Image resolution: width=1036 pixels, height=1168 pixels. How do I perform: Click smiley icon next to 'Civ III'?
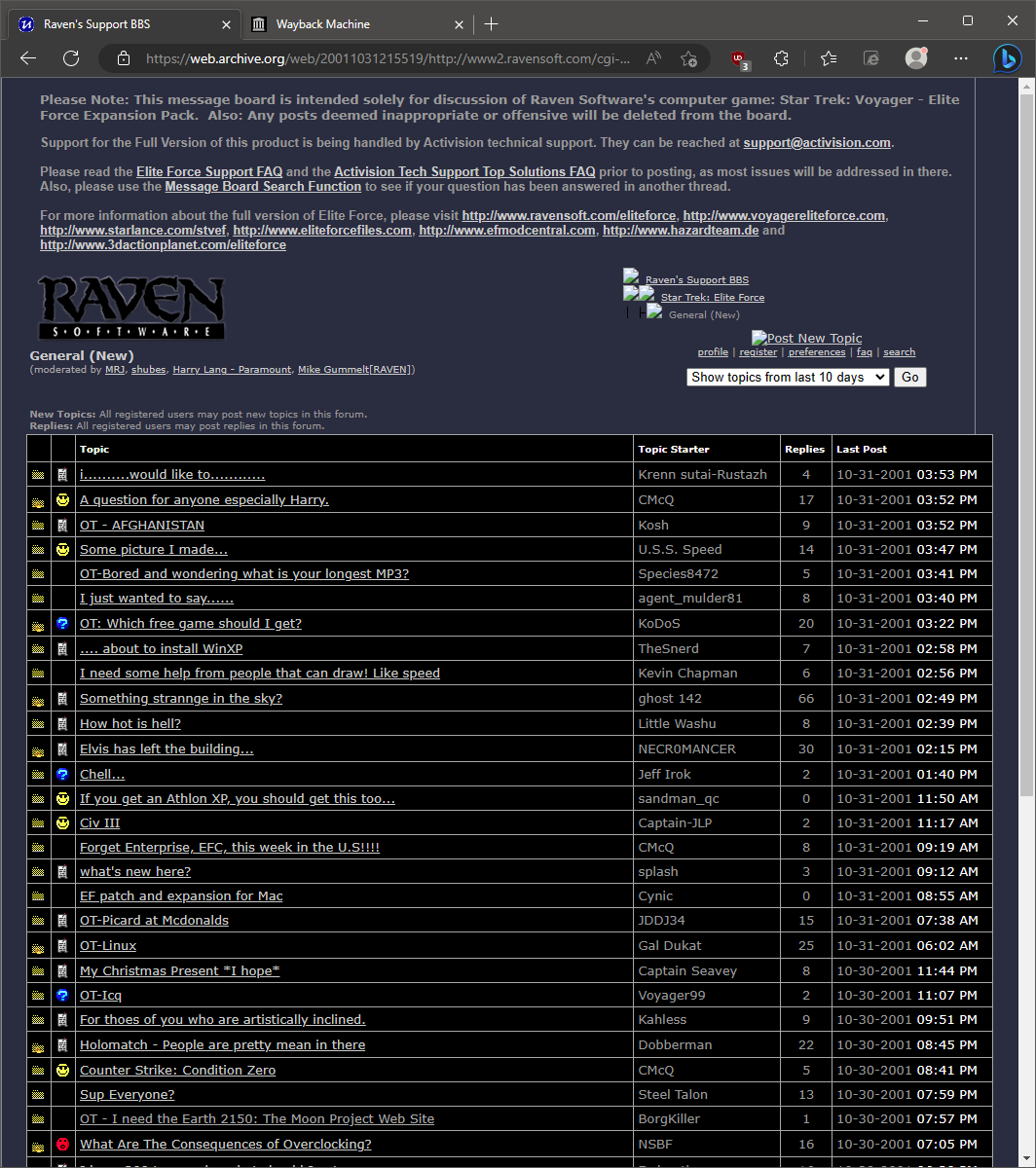tap(62, 823)
